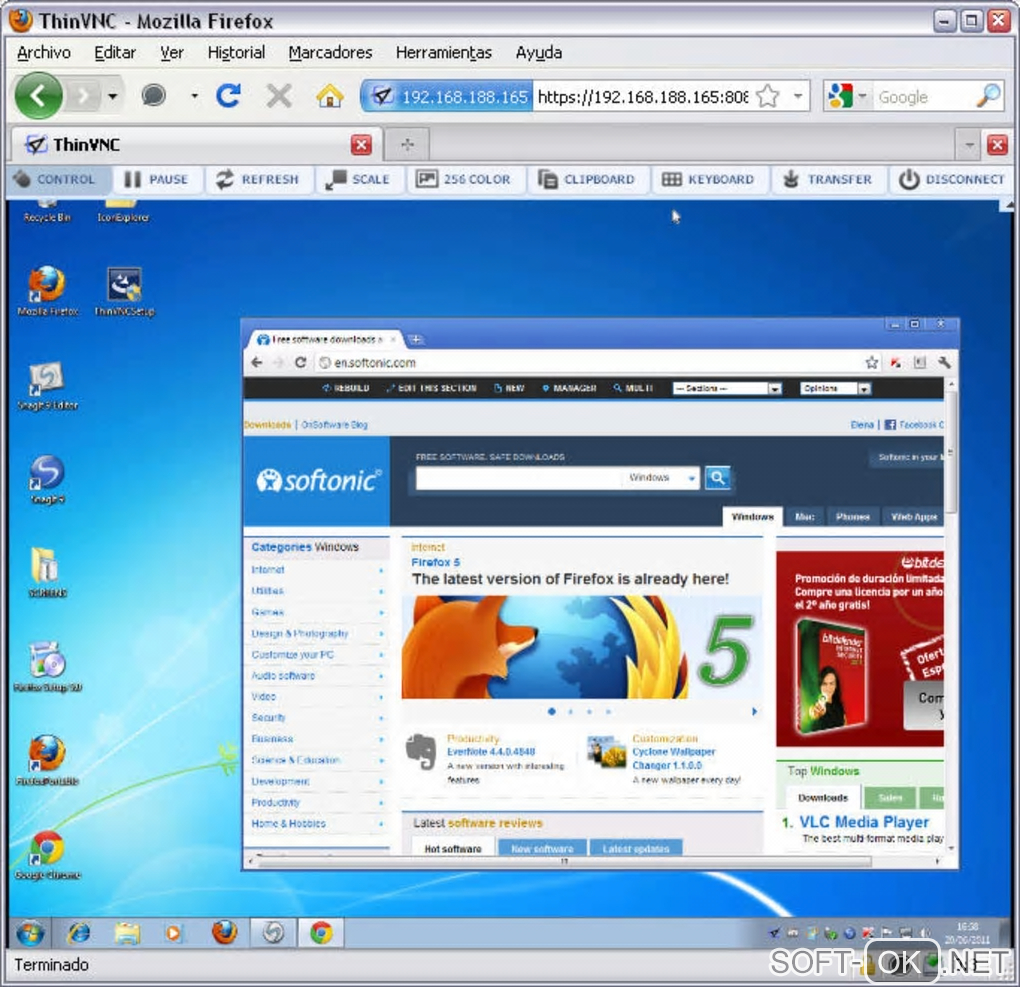The height and width of the screenshot is (987, 1020).
Task: Open Internet Explorer from remote taskbar
Action: pyautogui.click(x=79, y=933)
